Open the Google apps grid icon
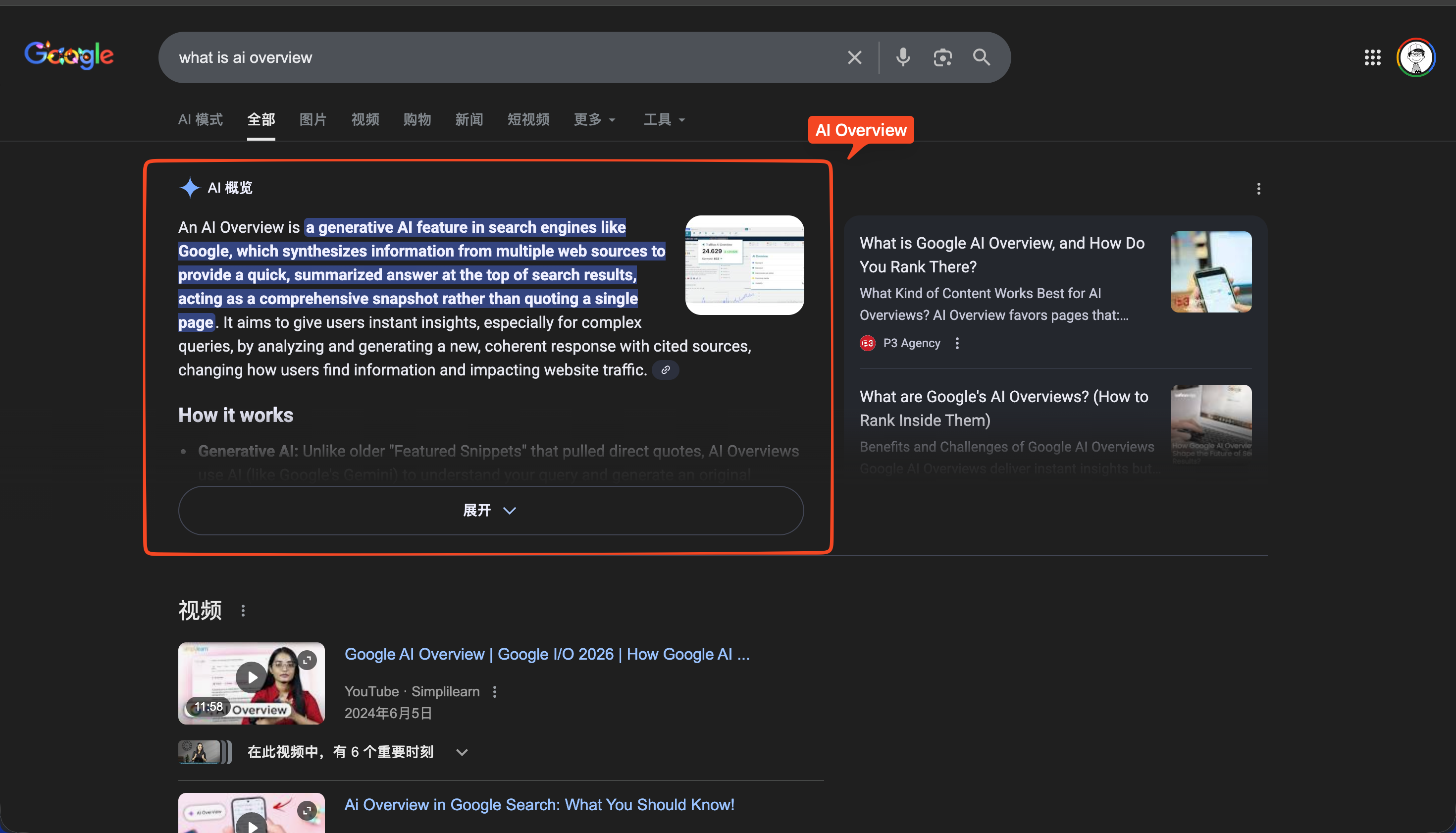This screenshot has height=833, width=1456. [x=1372, y=57]
